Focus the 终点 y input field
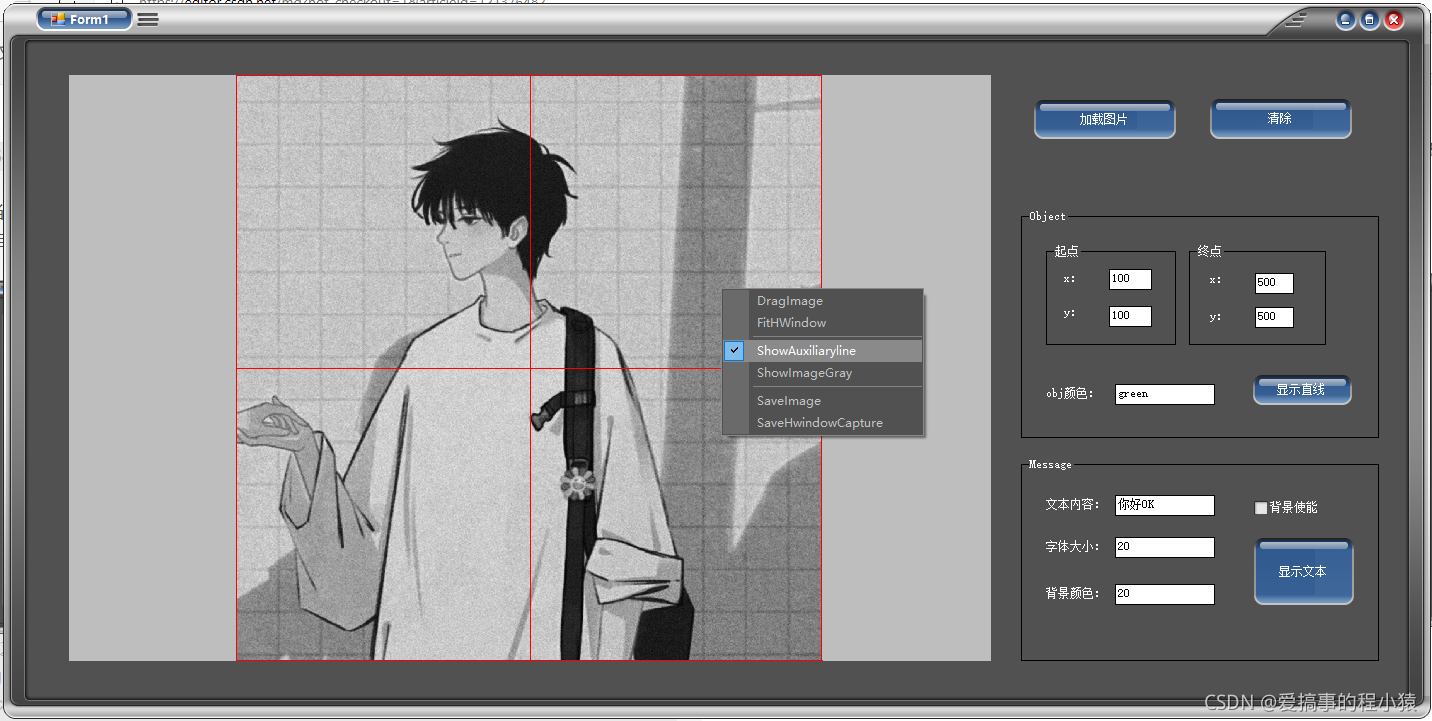The height and width of the screenshot is (721, 1432). 1274,317
